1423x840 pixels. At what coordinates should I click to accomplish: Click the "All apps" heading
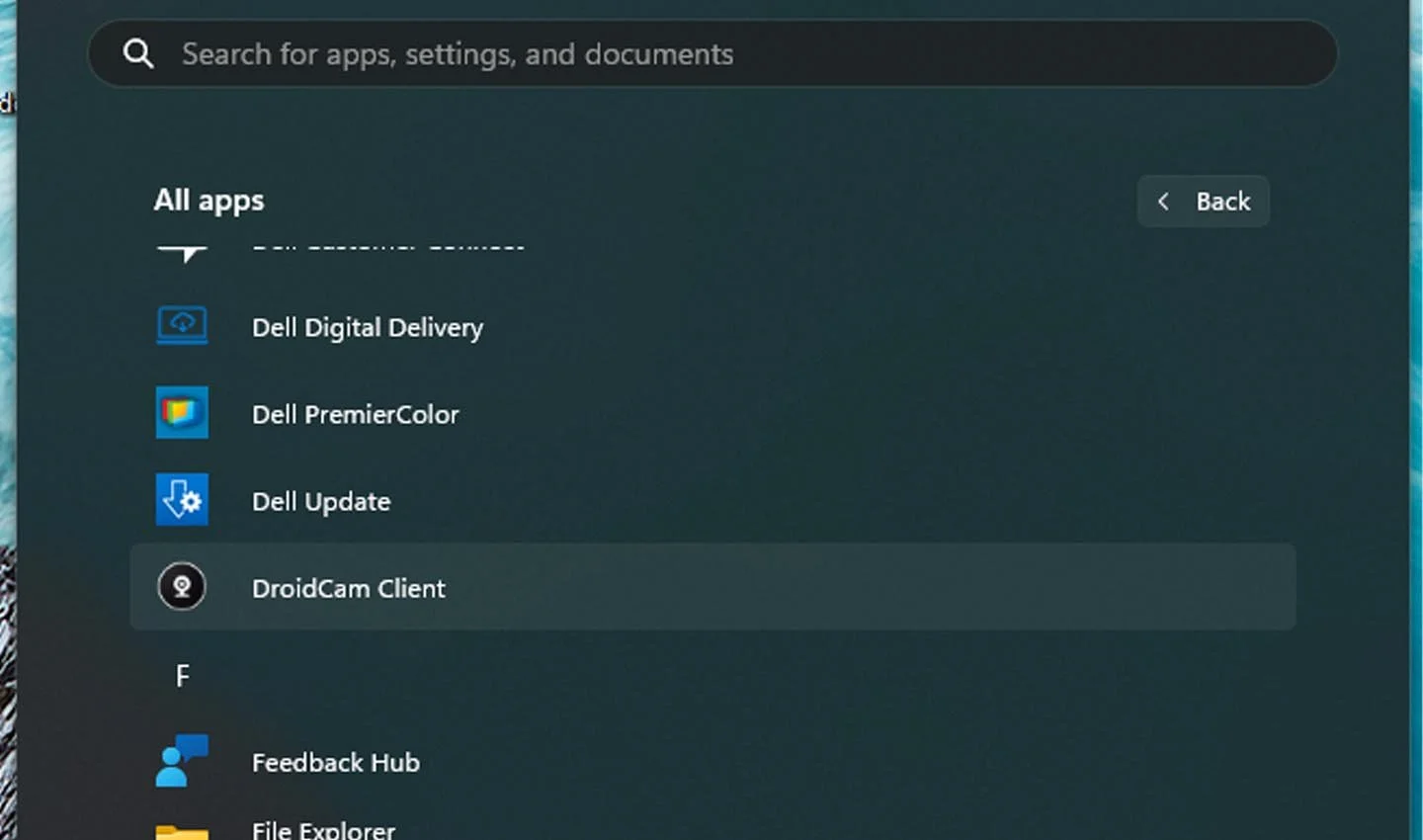[x=209, y=201]
